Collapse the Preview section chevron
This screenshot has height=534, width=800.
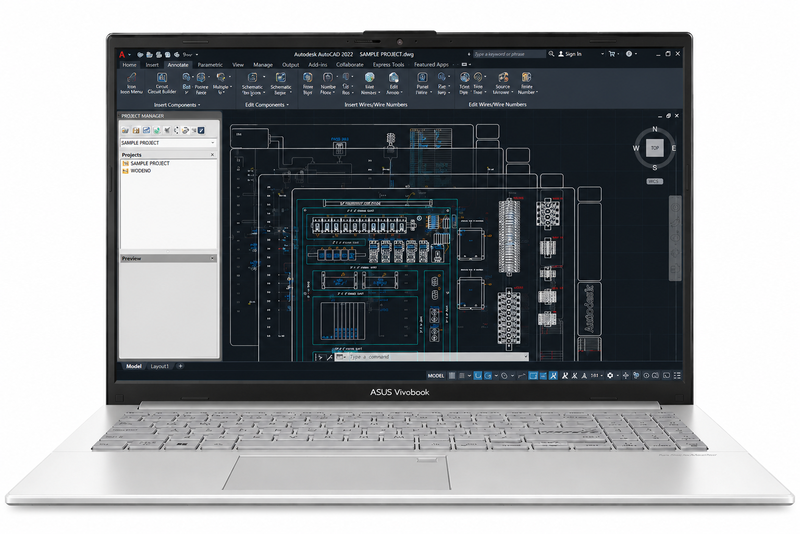(x=212, y=259)
